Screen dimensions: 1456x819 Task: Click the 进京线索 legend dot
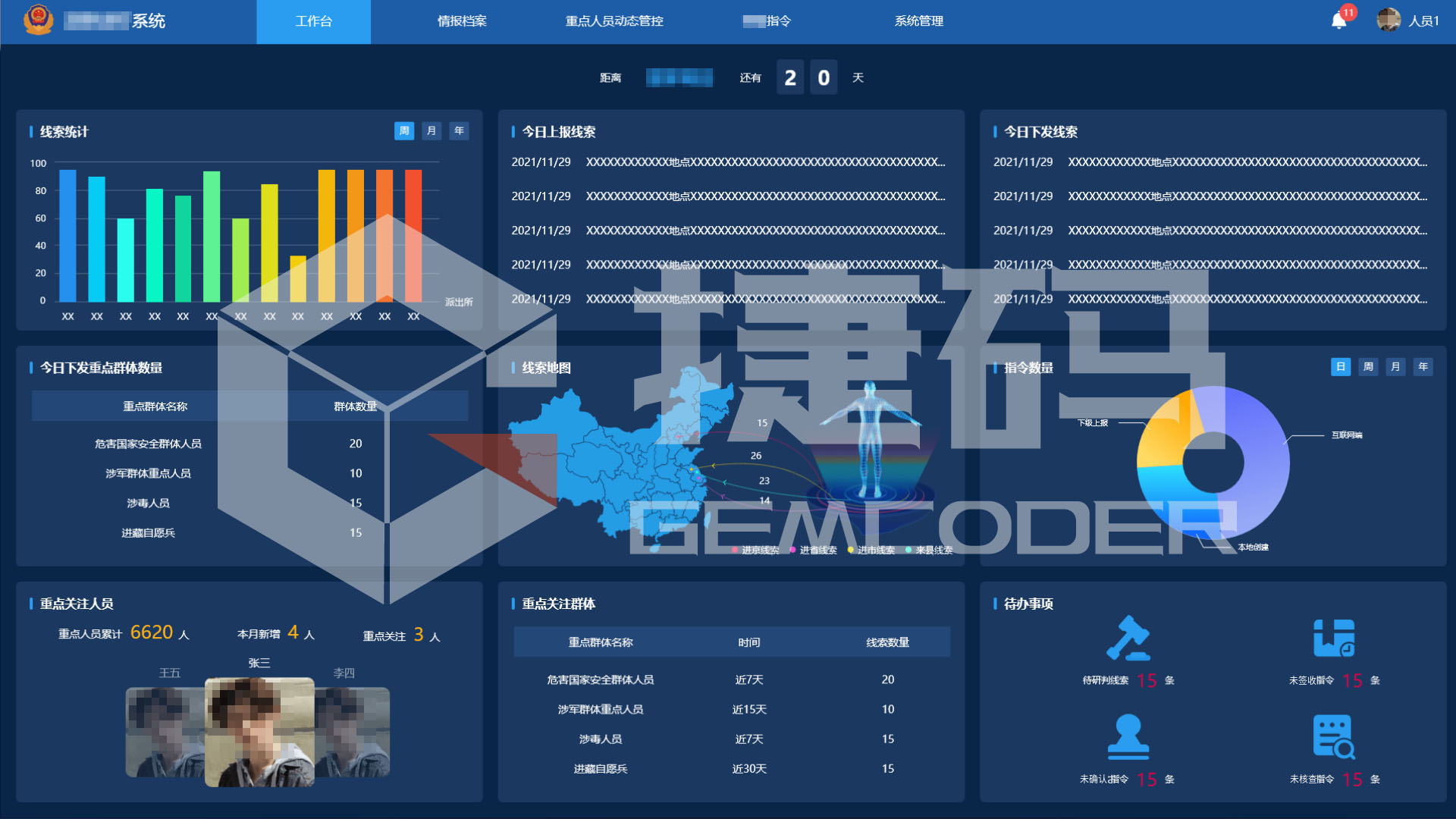pyautogui.click(x=735, y=550)
